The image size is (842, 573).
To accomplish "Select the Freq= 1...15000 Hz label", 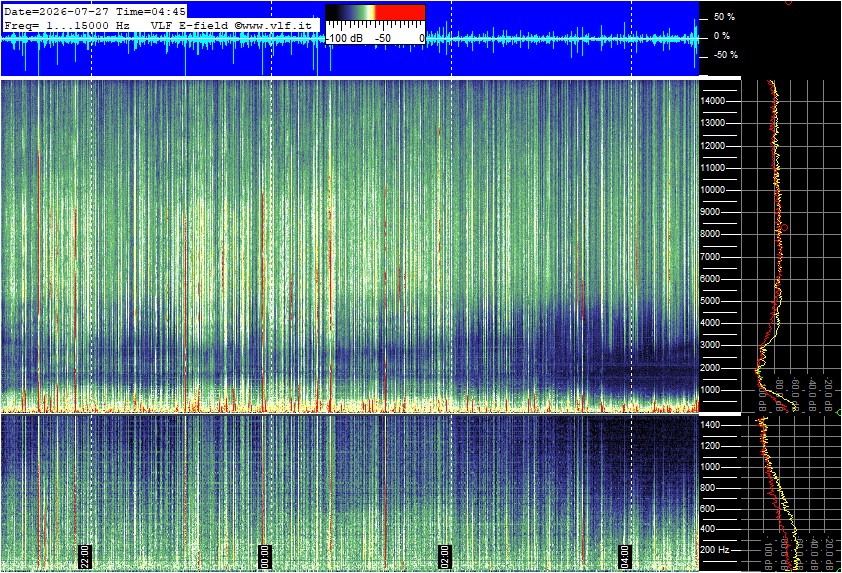I will [x=67, y=25].
